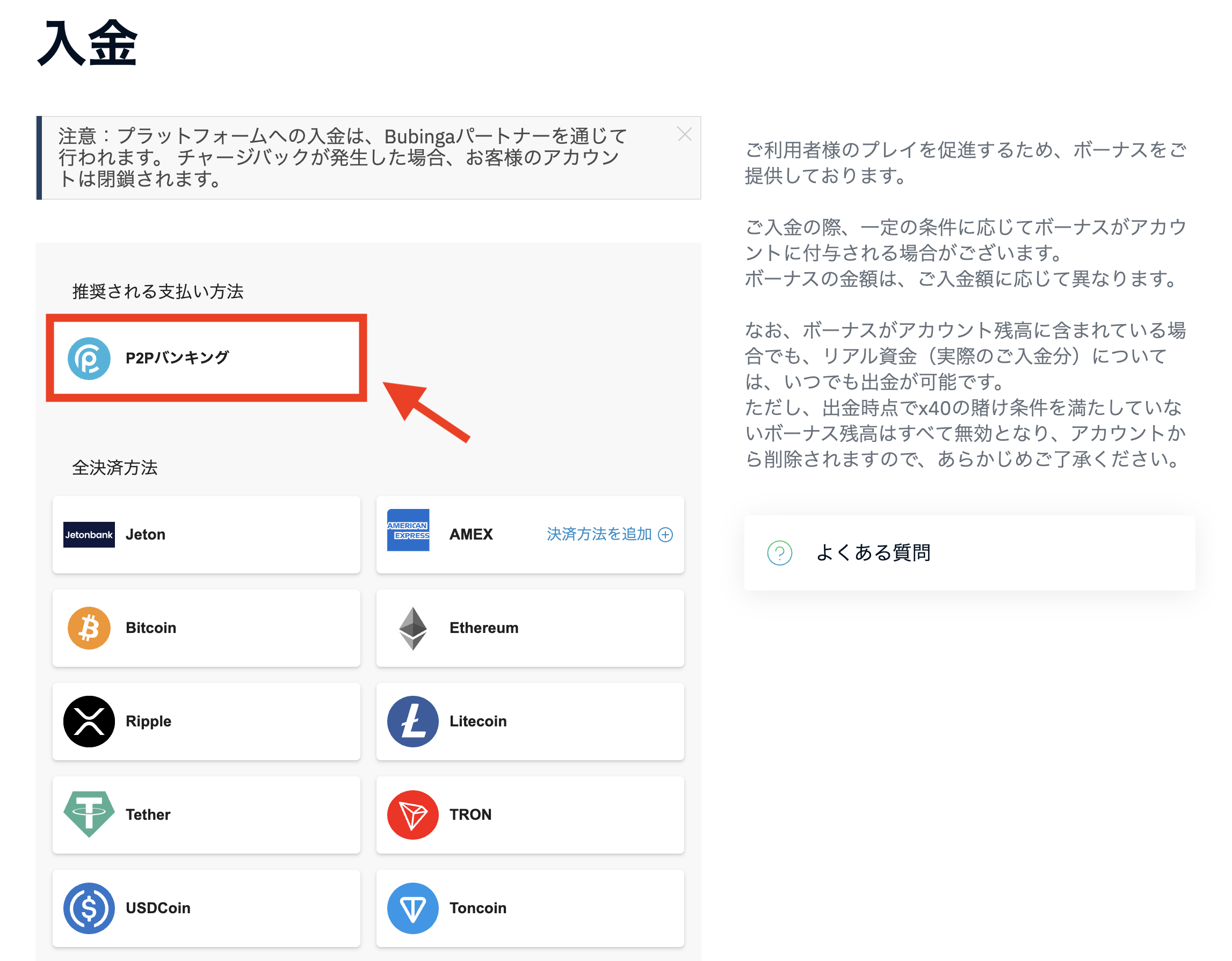The image size is (1232, 961).
Task: Click the P2P banking logo icon
Action: coord(89,359)
